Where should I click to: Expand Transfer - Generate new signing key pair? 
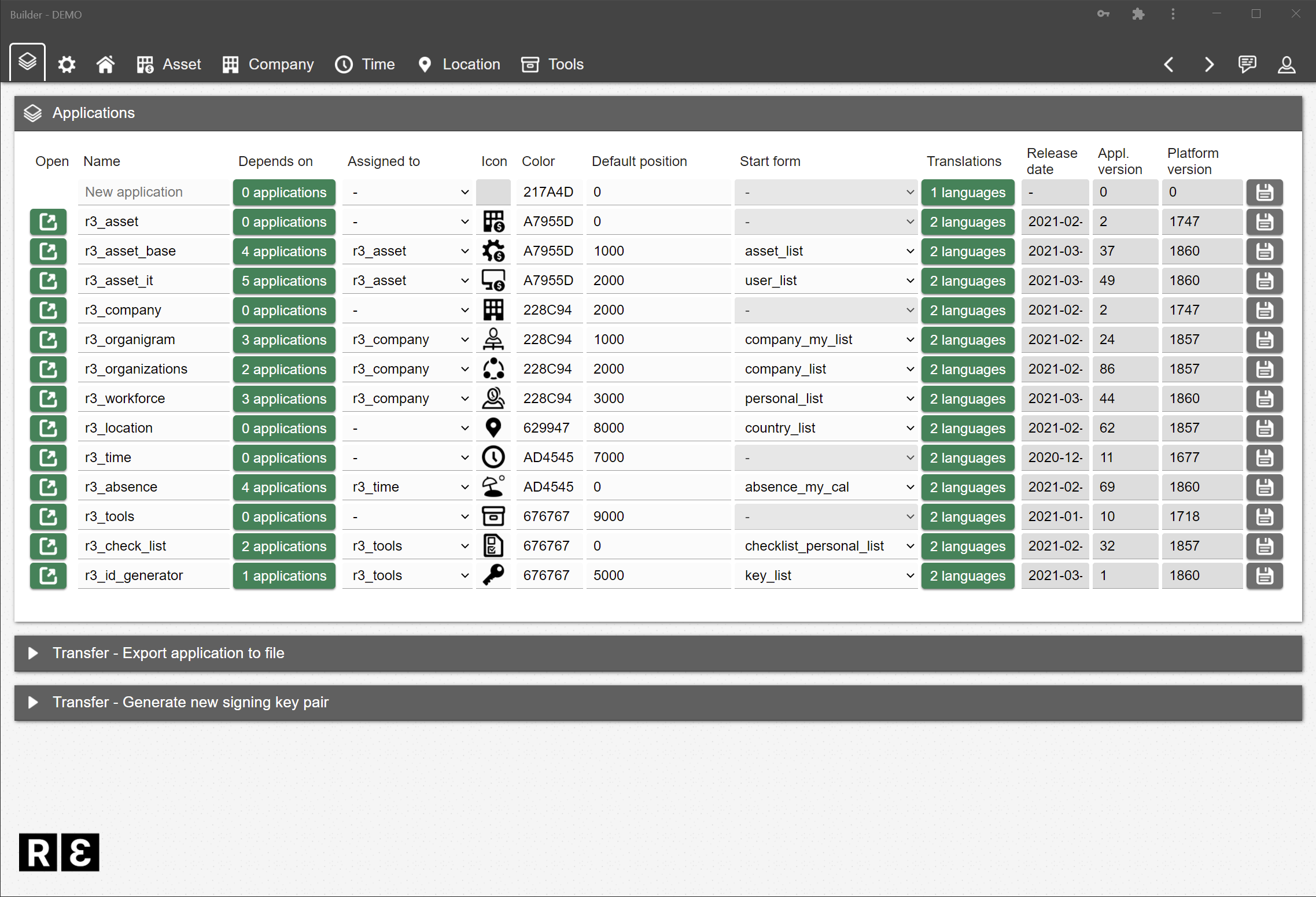[191, 702]
